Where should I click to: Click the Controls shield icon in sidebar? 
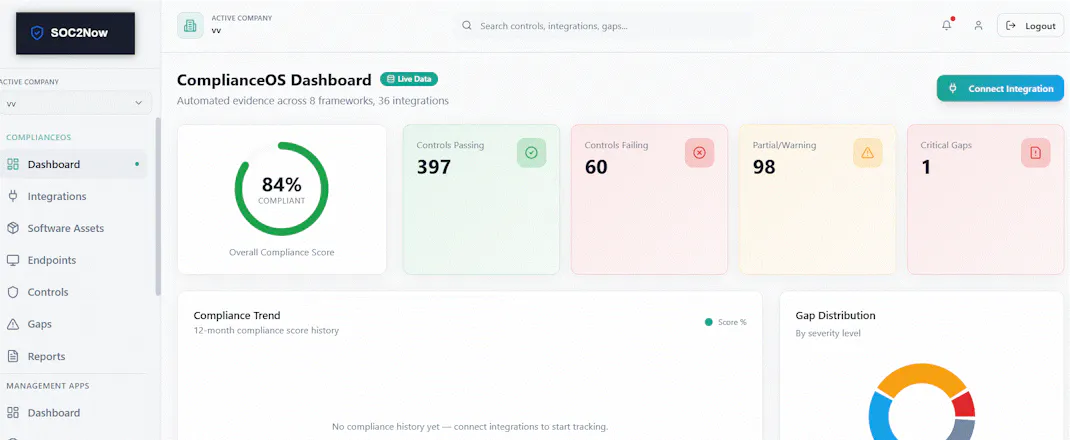coord(13,292)
